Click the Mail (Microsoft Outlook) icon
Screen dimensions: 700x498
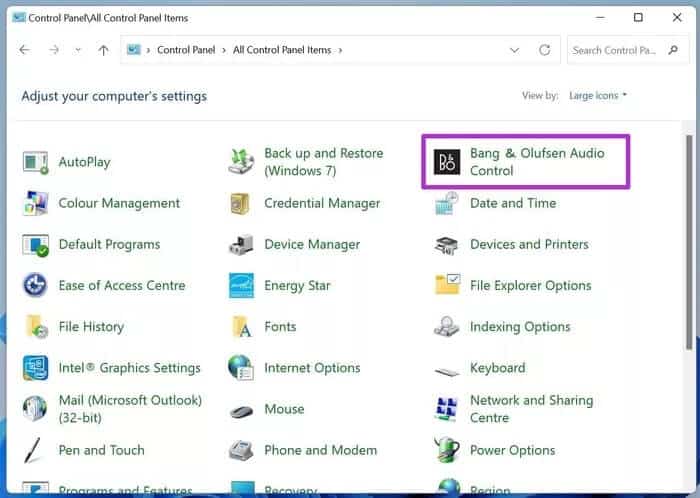click(35, 409)
